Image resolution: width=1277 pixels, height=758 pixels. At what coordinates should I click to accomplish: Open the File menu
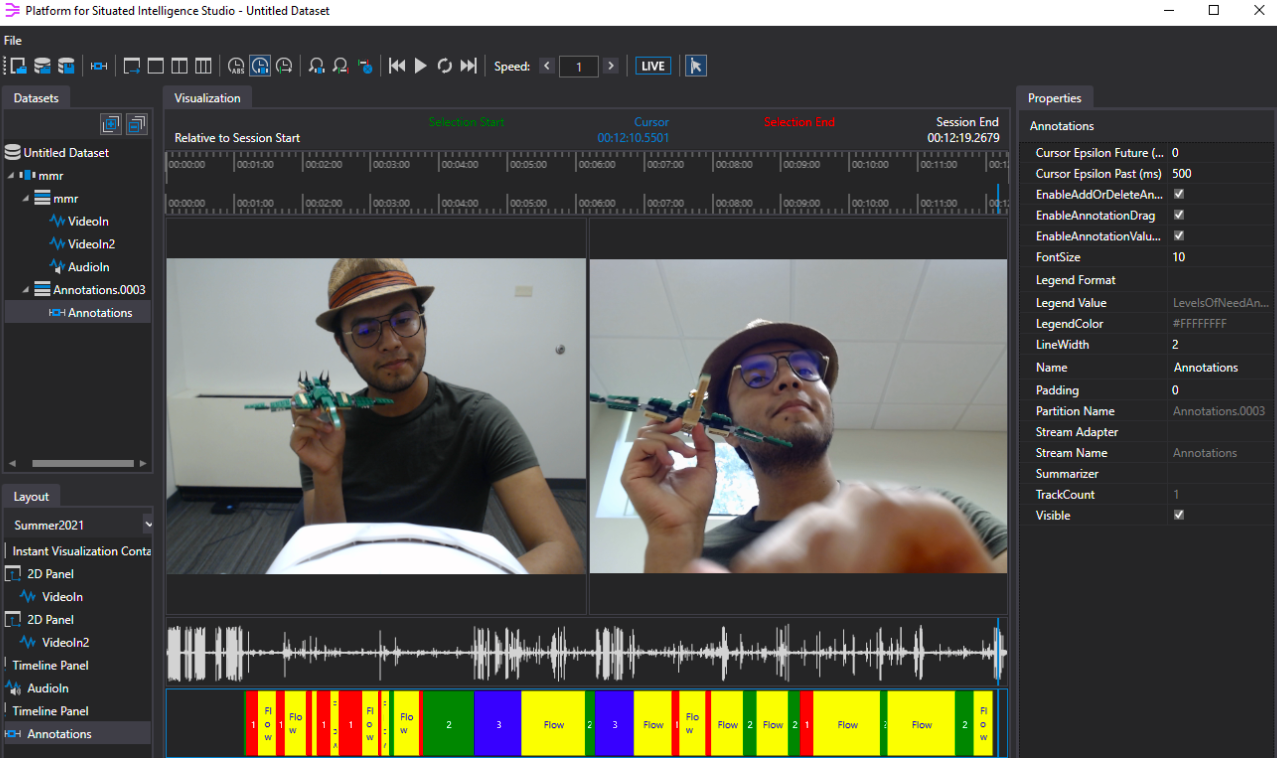click(x=13, y=40)
